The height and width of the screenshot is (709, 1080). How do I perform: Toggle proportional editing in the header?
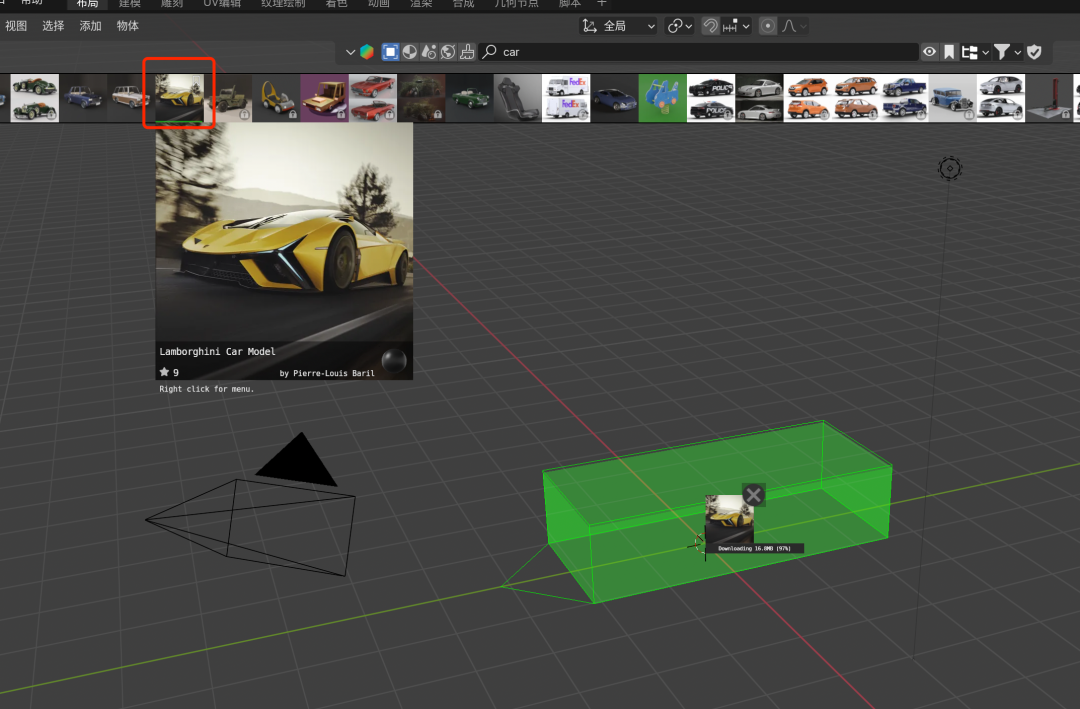point(768,26)
